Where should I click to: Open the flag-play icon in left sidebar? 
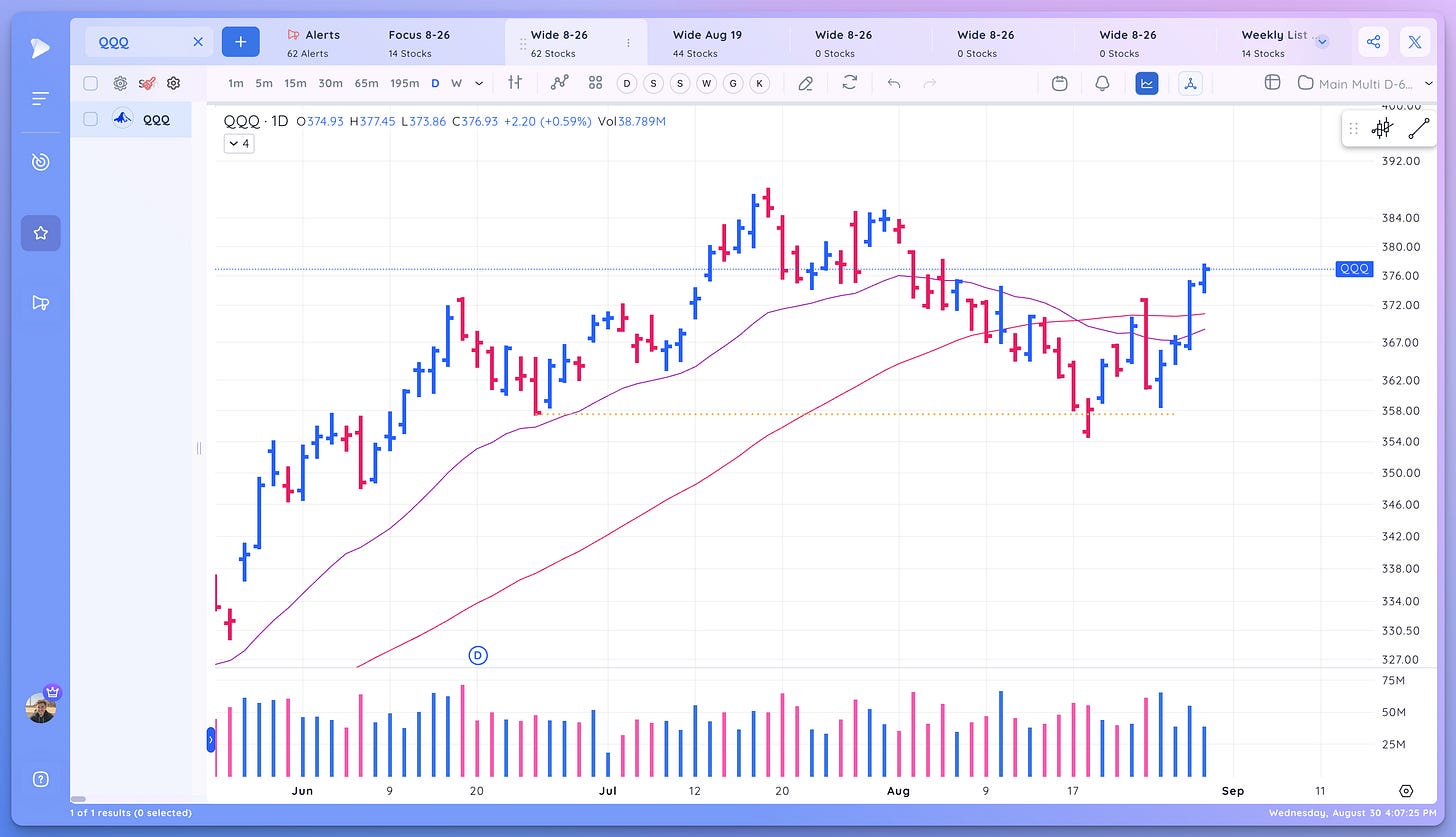[40, 303]
